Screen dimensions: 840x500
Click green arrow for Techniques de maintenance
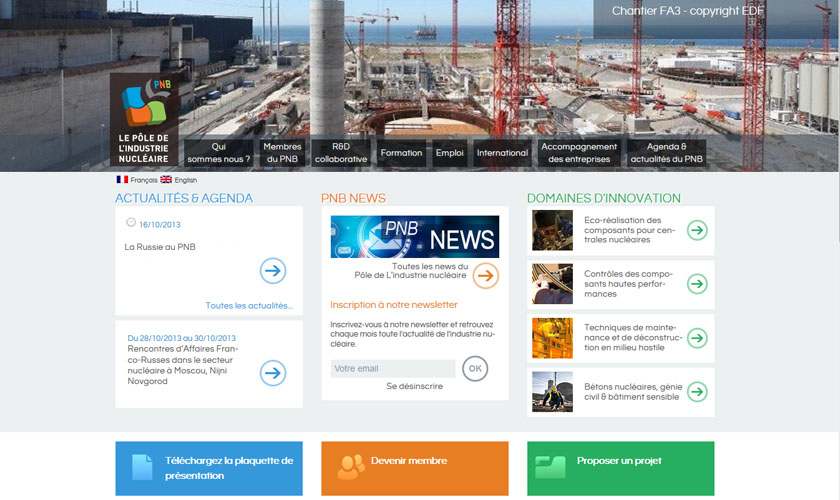[697, 338]
